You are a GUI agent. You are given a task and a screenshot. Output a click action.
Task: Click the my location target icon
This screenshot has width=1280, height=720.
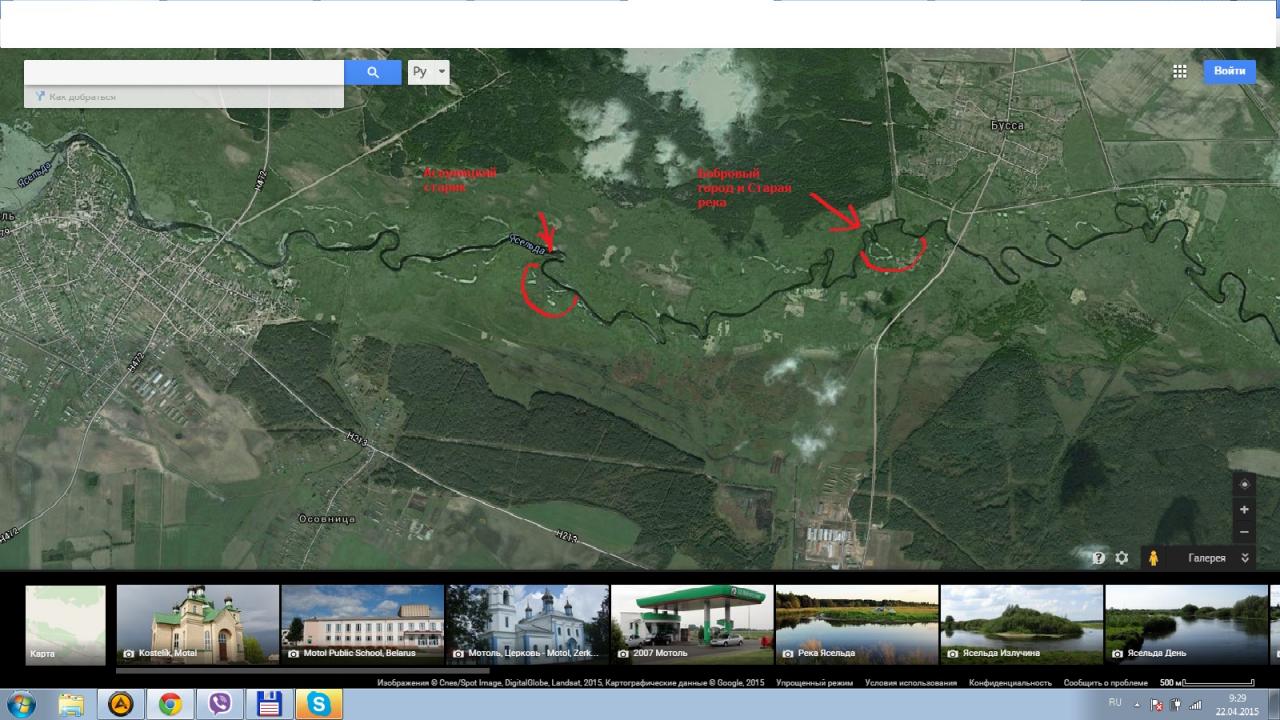(1244, 484)
